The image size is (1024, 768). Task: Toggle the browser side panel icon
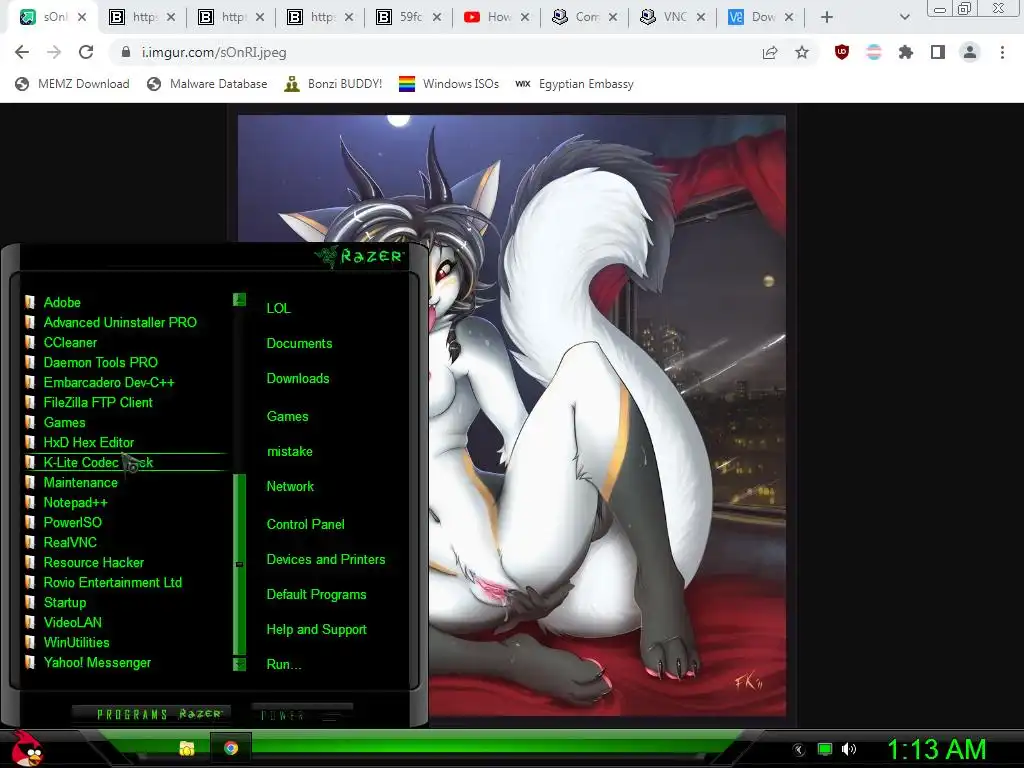(938, 52)
